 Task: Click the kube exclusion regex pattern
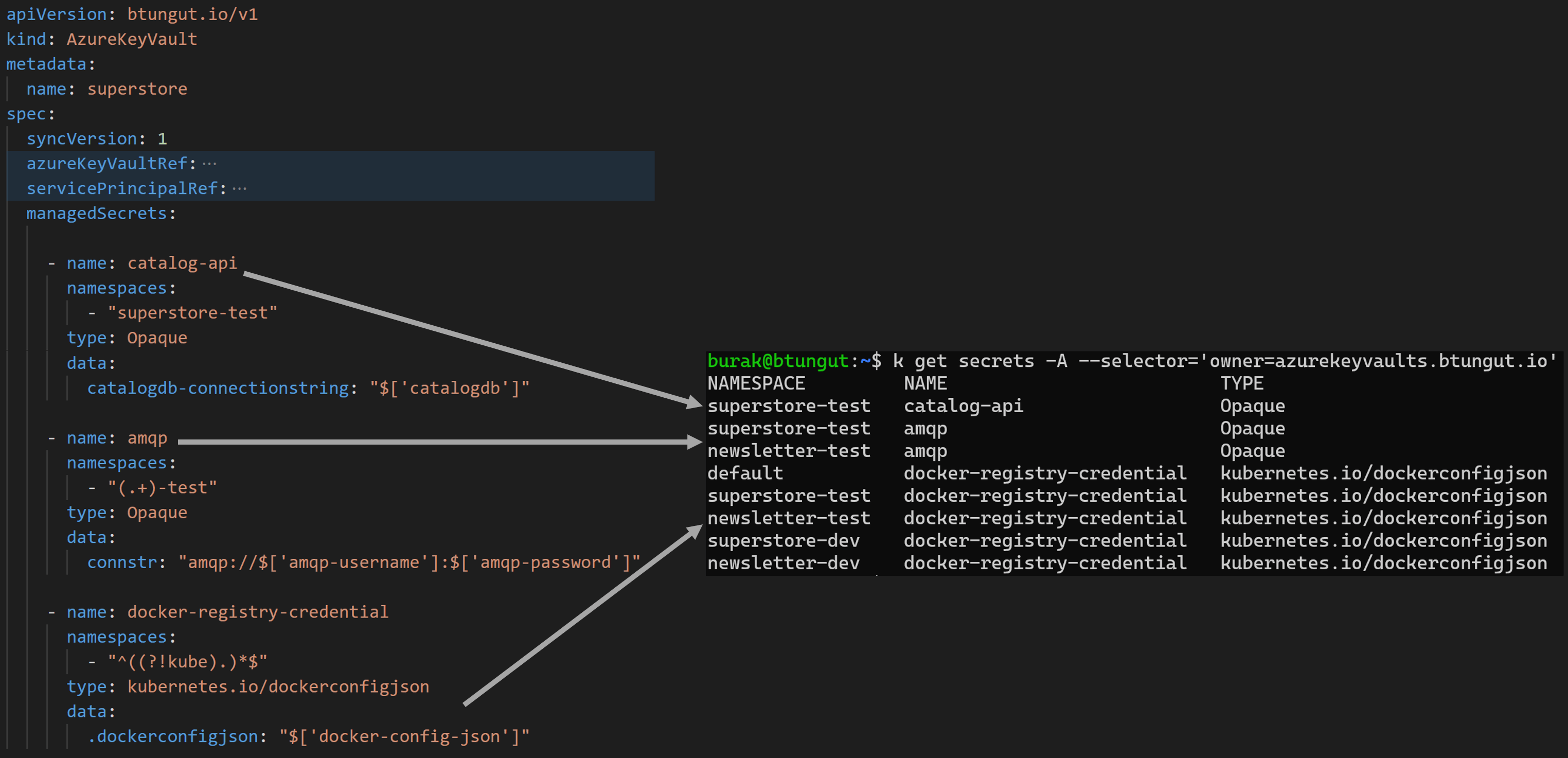tap(187, 662)
